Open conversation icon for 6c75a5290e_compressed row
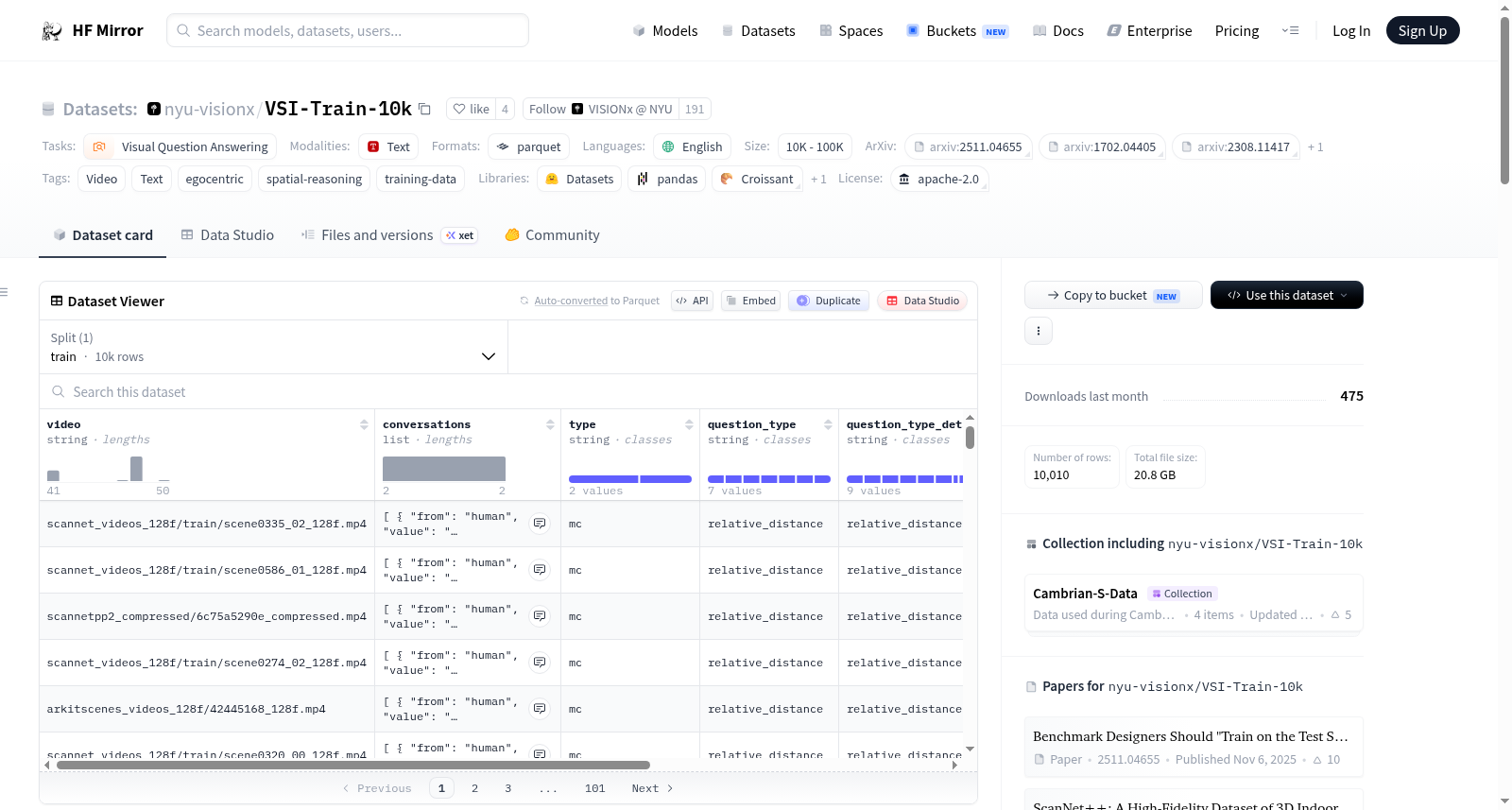The width and height of the screenshot is (1512, 810). [x=540, y=616]
